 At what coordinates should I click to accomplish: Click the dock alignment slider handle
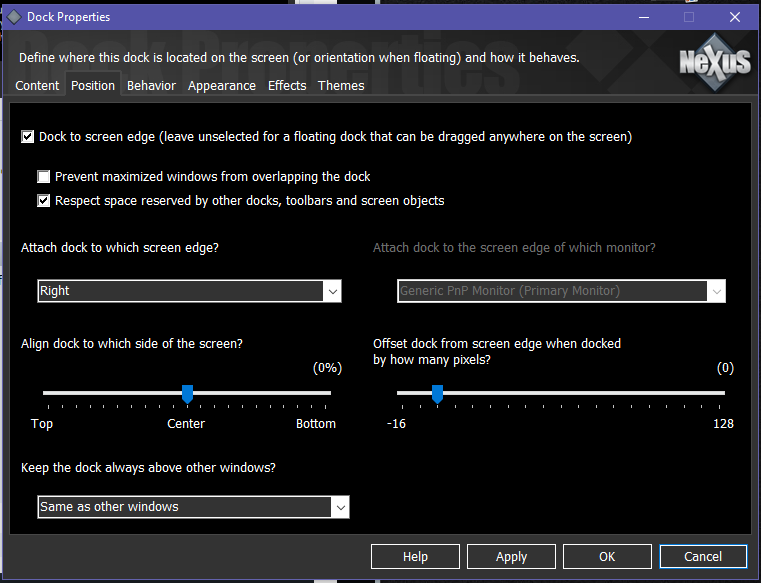pos(187,394)
